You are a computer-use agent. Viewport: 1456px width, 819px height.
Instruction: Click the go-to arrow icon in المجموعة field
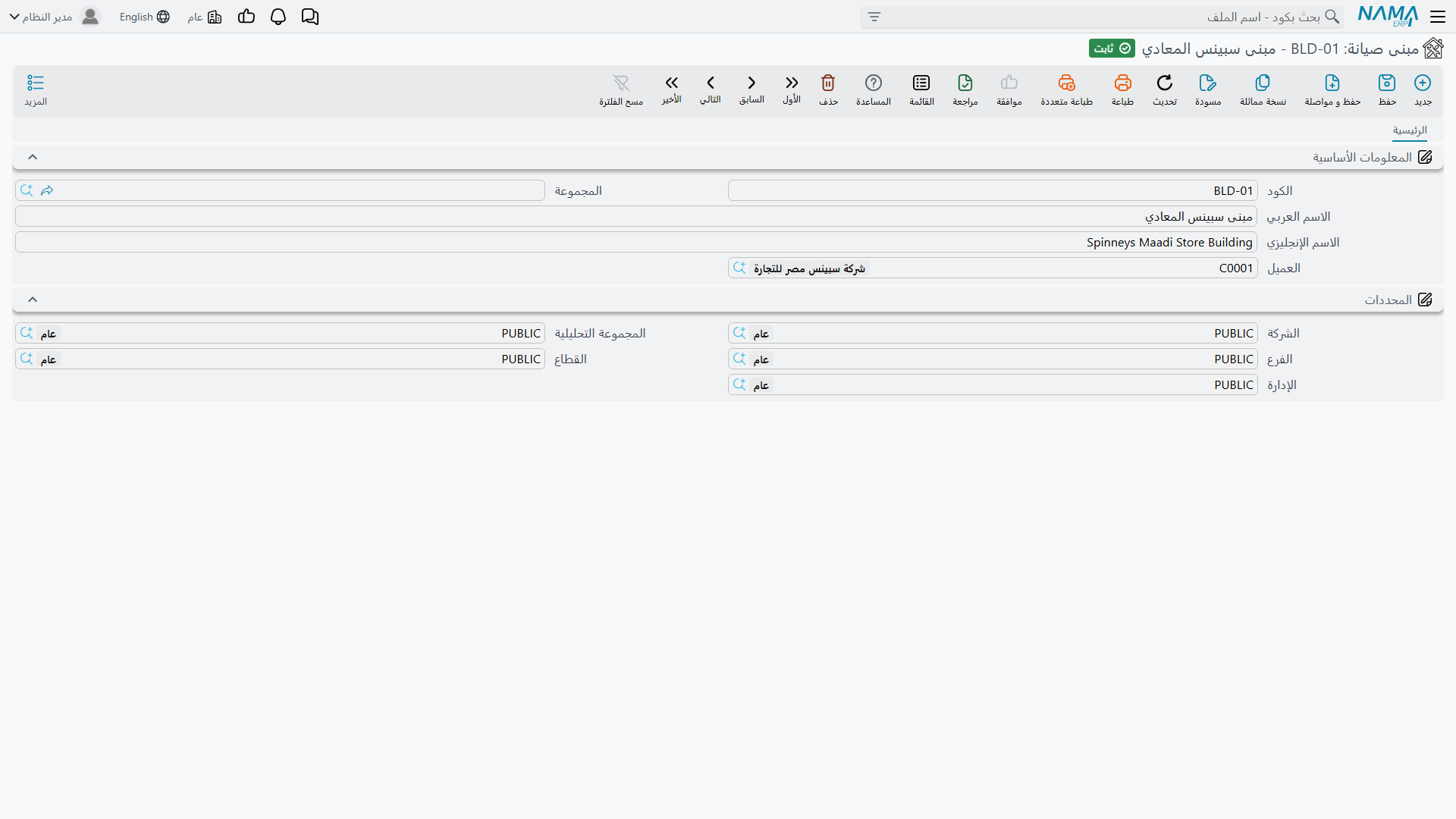(47, 190)
